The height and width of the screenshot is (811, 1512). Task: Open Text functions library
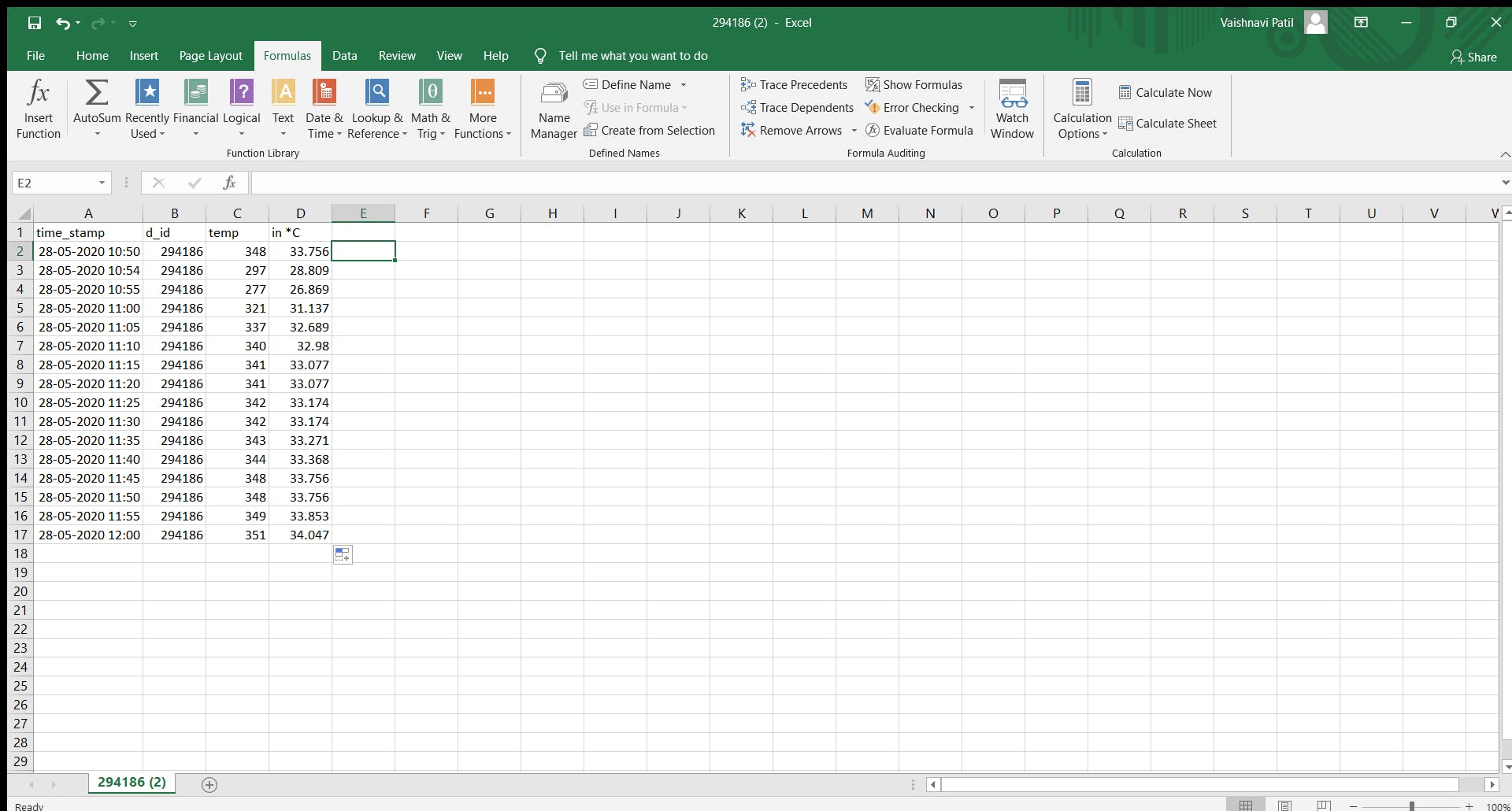pos(283,109)
